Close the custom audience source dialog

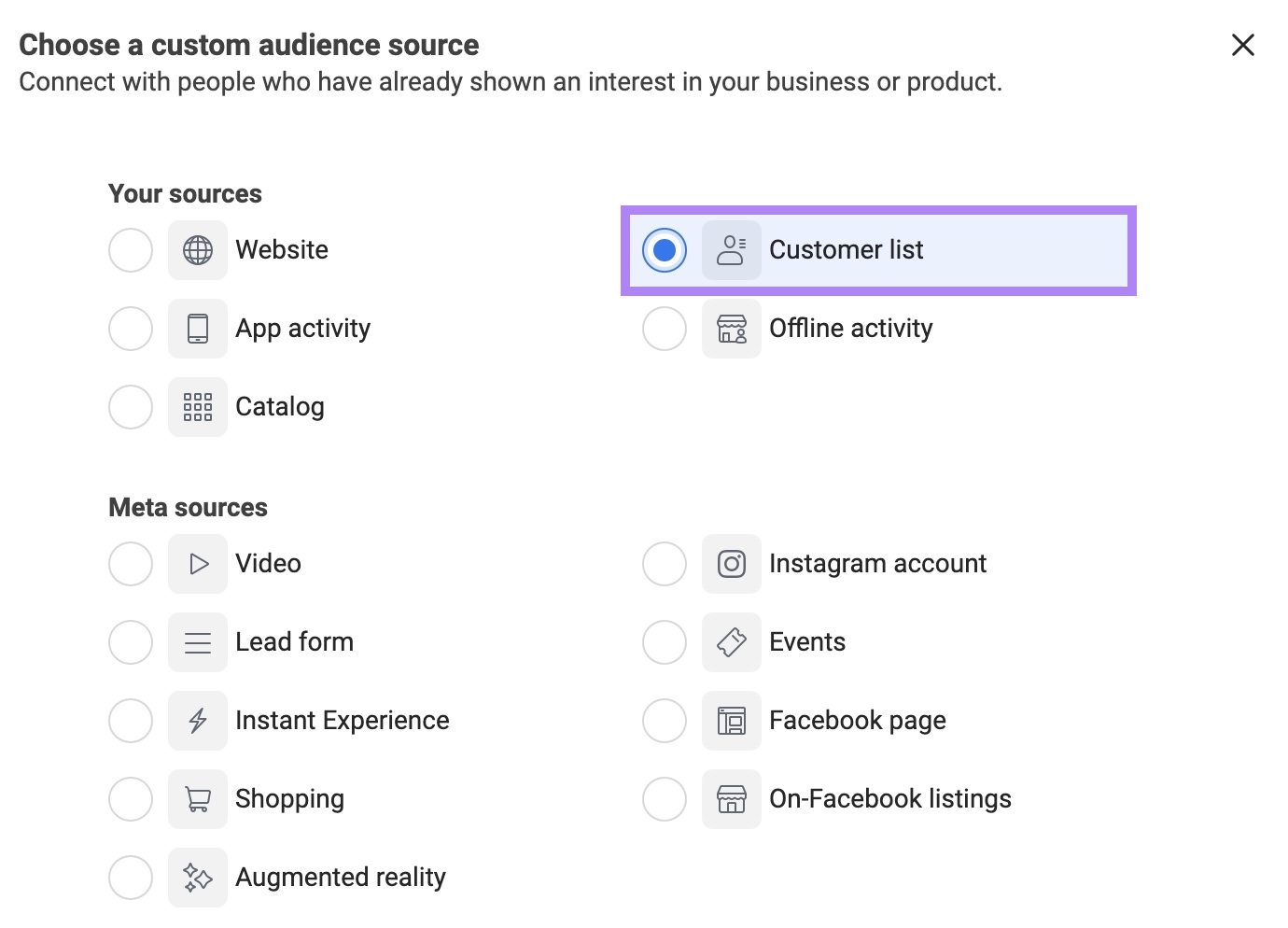tap(1242, 44)
